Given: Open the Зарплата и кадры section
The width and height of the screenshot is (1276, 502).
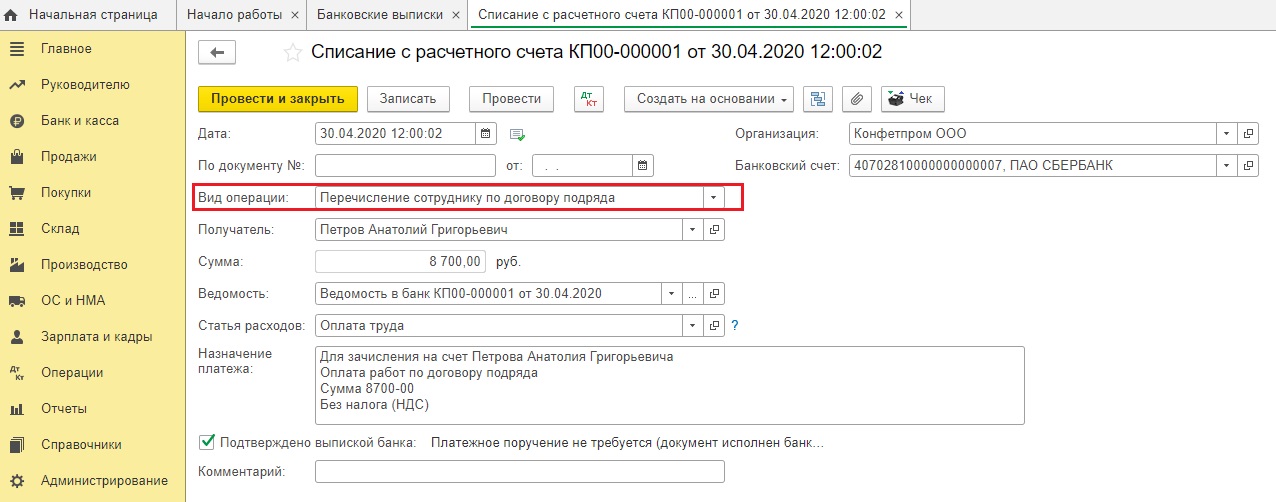Looking at the screenshot, I should coord(96,337).
